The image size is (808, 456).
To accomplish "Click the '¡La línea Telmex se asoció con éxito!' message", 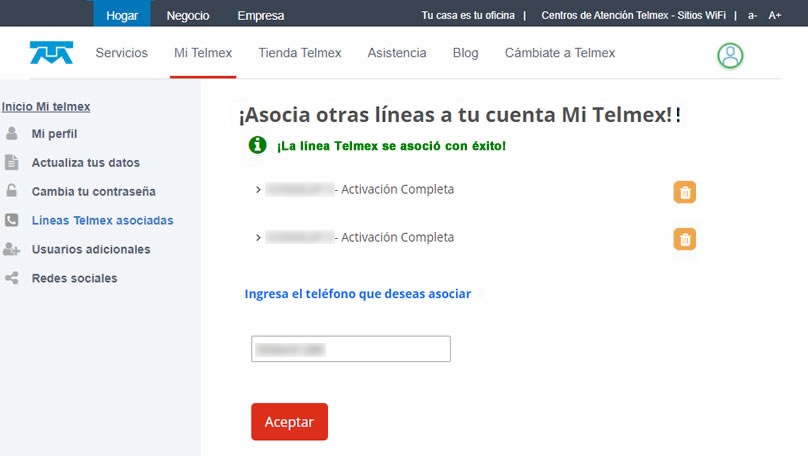I will [391, 146].
